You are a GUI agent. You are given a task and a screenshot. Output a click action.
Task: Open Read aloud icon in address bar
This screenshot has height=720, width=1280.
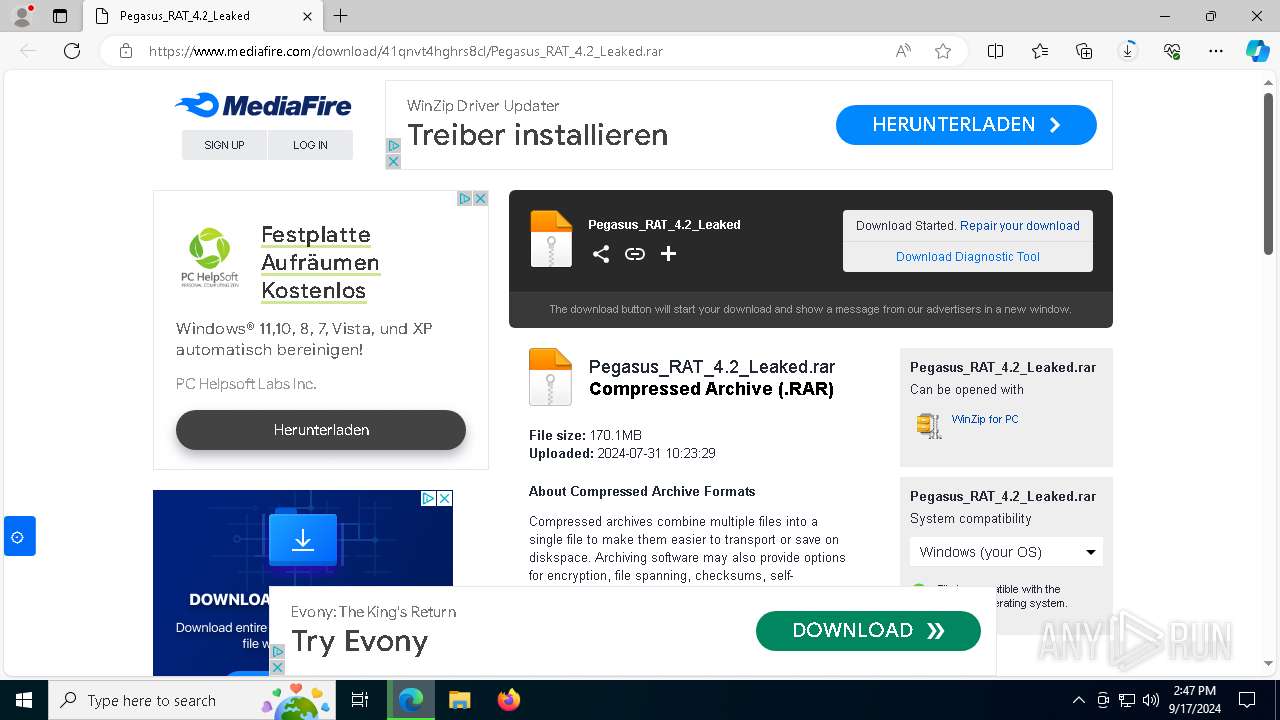pyautogui.click(x=903, y=51)
